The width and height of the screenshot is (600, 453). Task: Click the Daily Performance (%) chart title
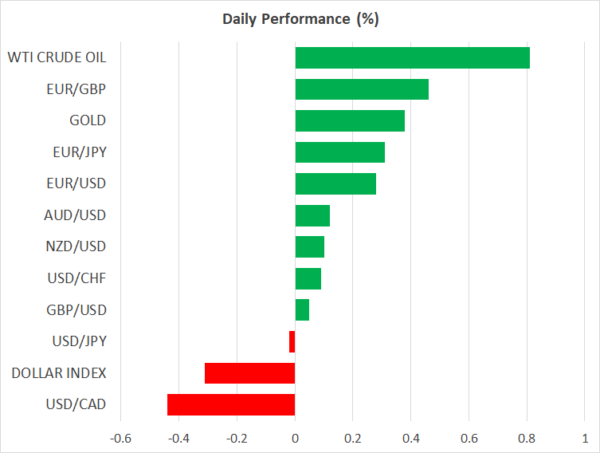(300, 19)
